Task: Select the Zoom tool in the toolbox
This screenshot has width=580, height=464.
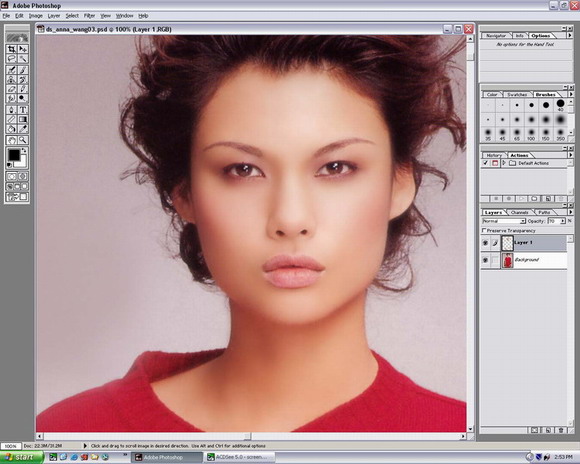Action: 23,140
